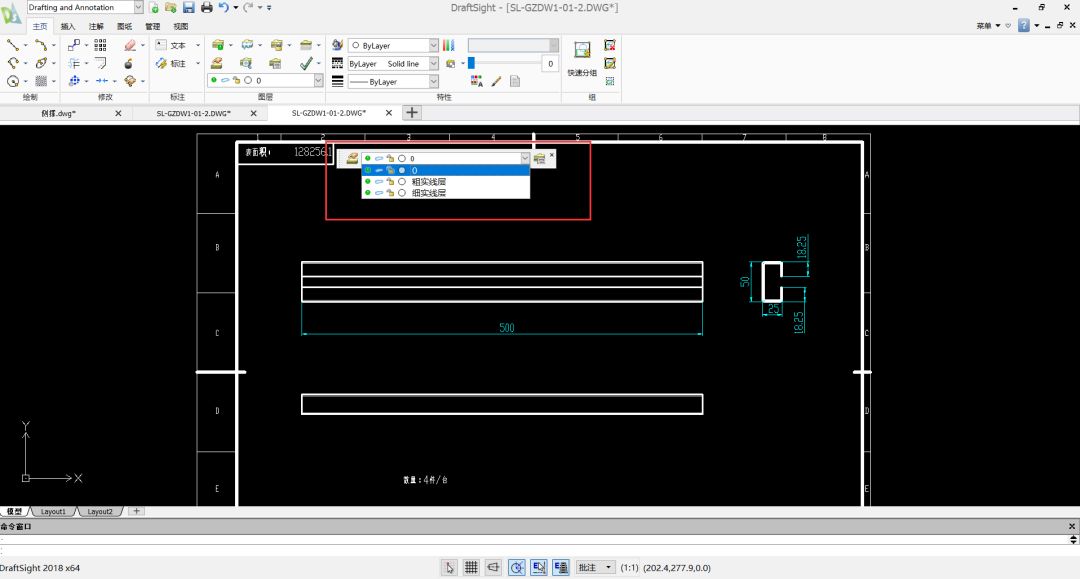Open the ByLayer line weight dropdown
Image resolution: width=1080 pixels, height=579 pixels.
[433, 81]
